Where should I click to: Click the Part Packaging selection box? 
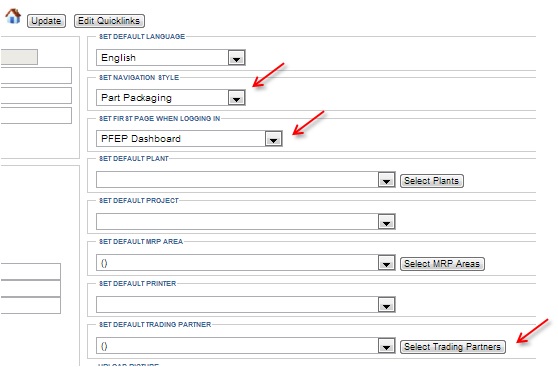(x=162, y=98)
